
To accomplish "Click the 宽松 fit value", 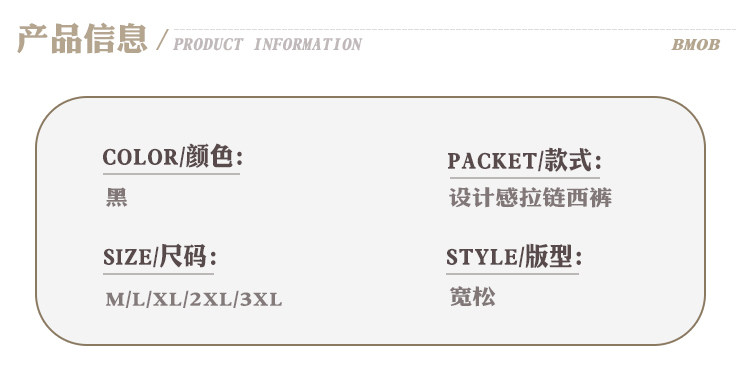I will [472, 297].
